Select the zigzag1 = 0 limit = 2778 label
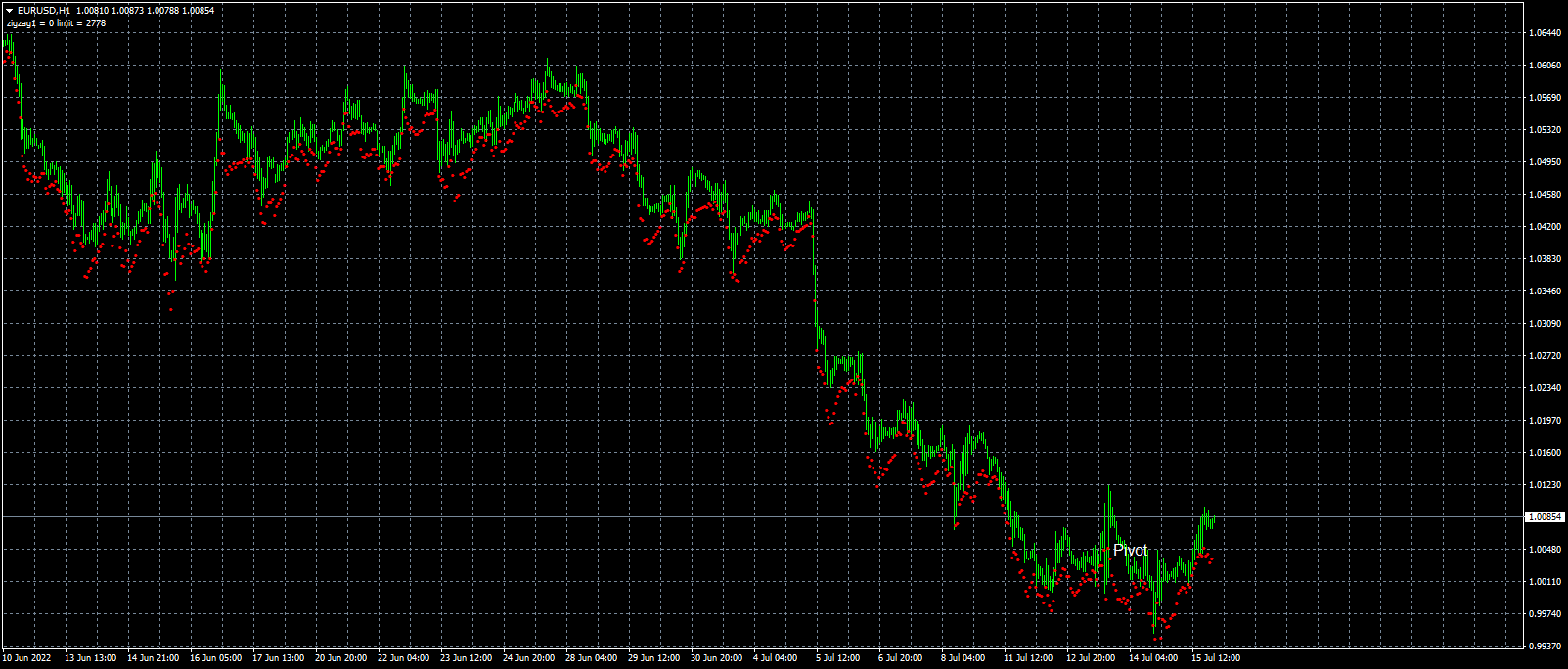The height and width of the screenshot is (669, 1568). [56, 22]
